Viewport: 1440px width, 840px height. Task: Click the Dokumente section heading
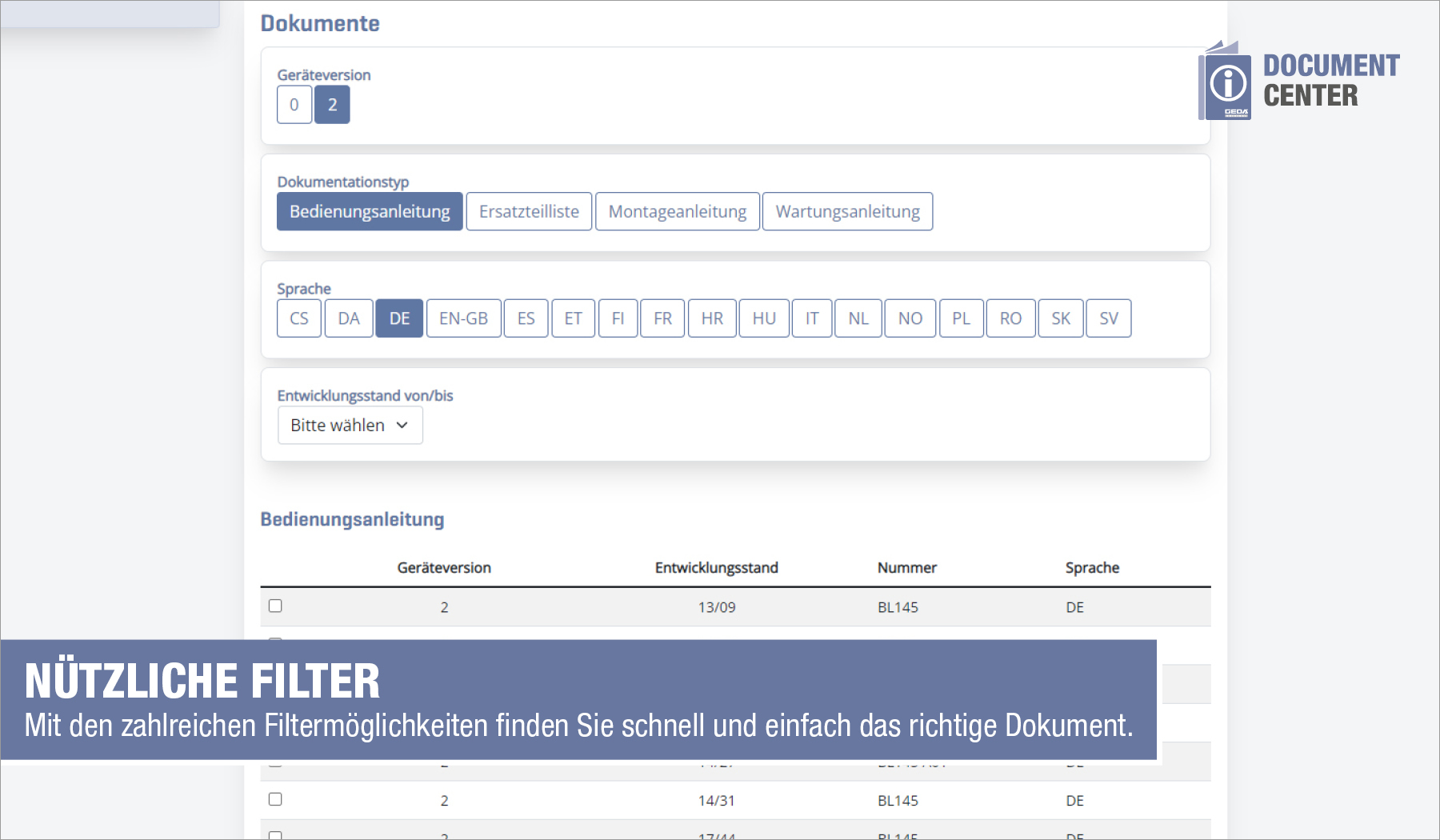pos(320,23)
